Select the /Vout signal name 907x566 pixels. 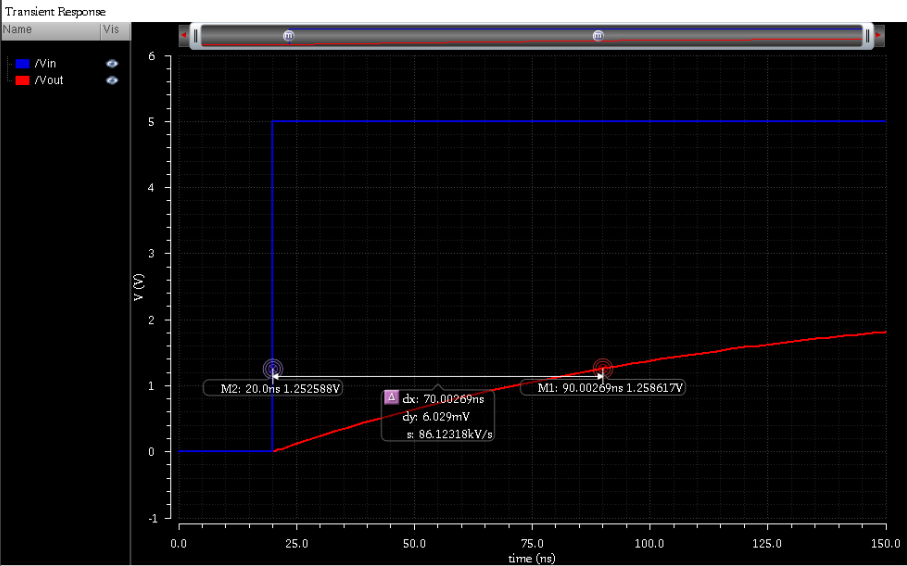tap(49, 80)
